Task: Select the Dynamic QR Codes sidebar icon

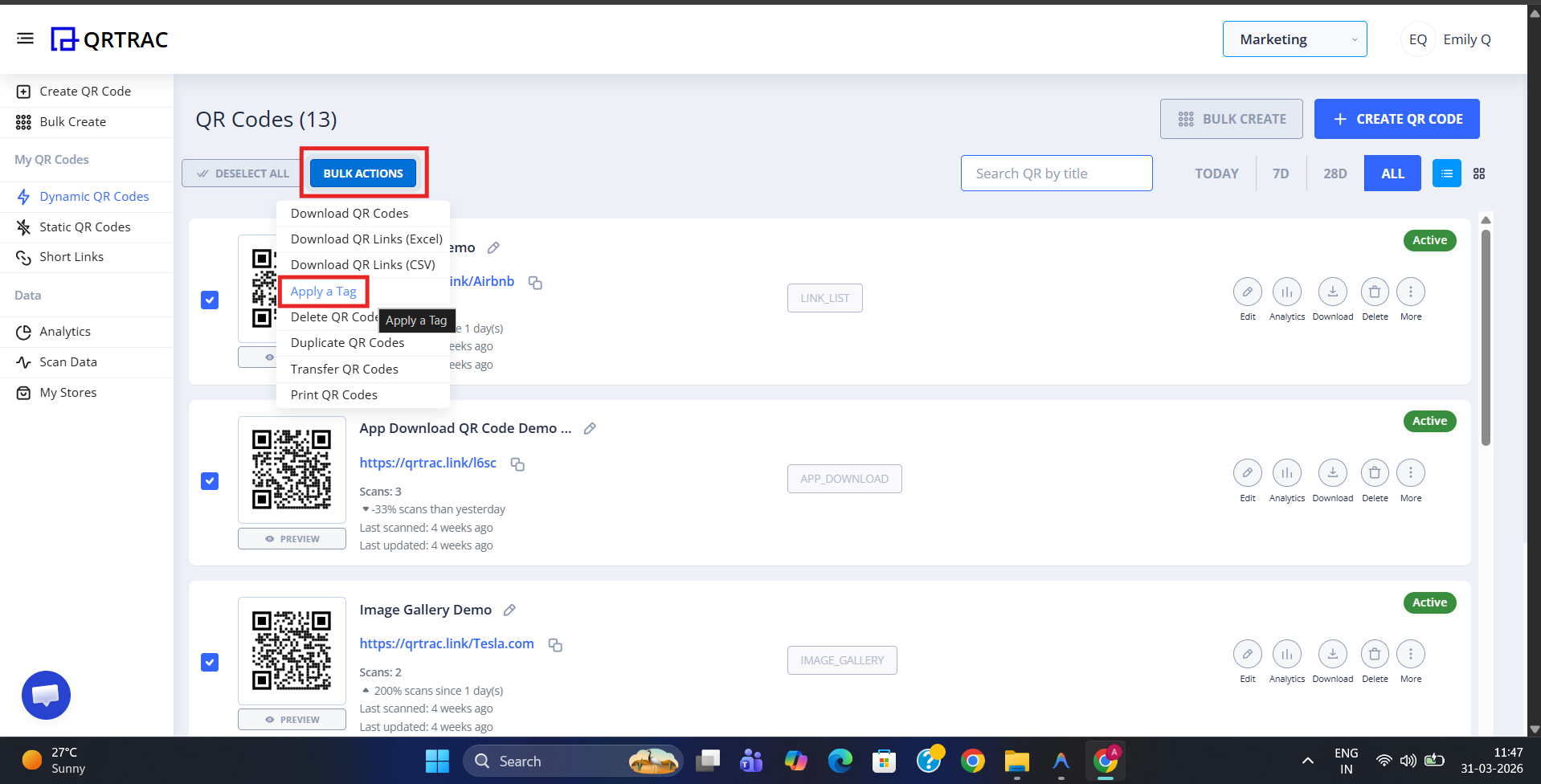Action: click(x=23, y=196)
